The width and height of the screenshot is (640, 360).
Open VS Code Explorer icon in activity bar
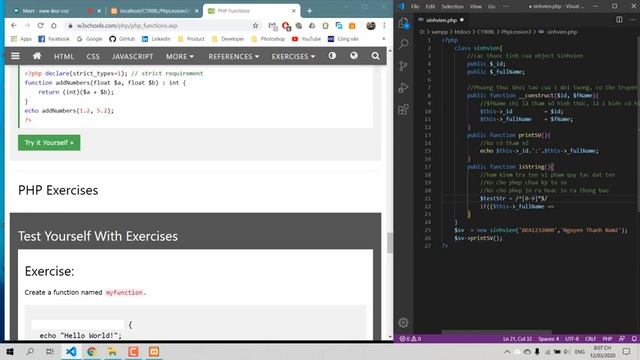(404, 23)
